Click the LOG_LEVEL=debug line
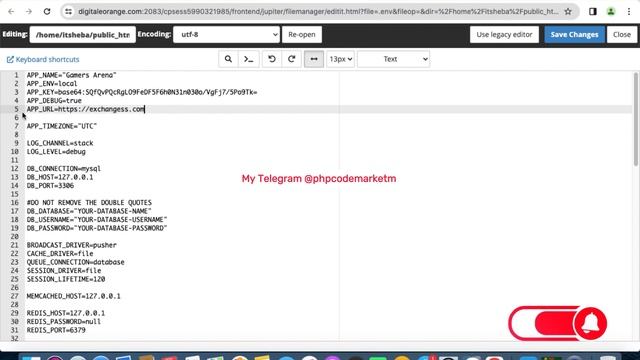 tap(56, 152)
